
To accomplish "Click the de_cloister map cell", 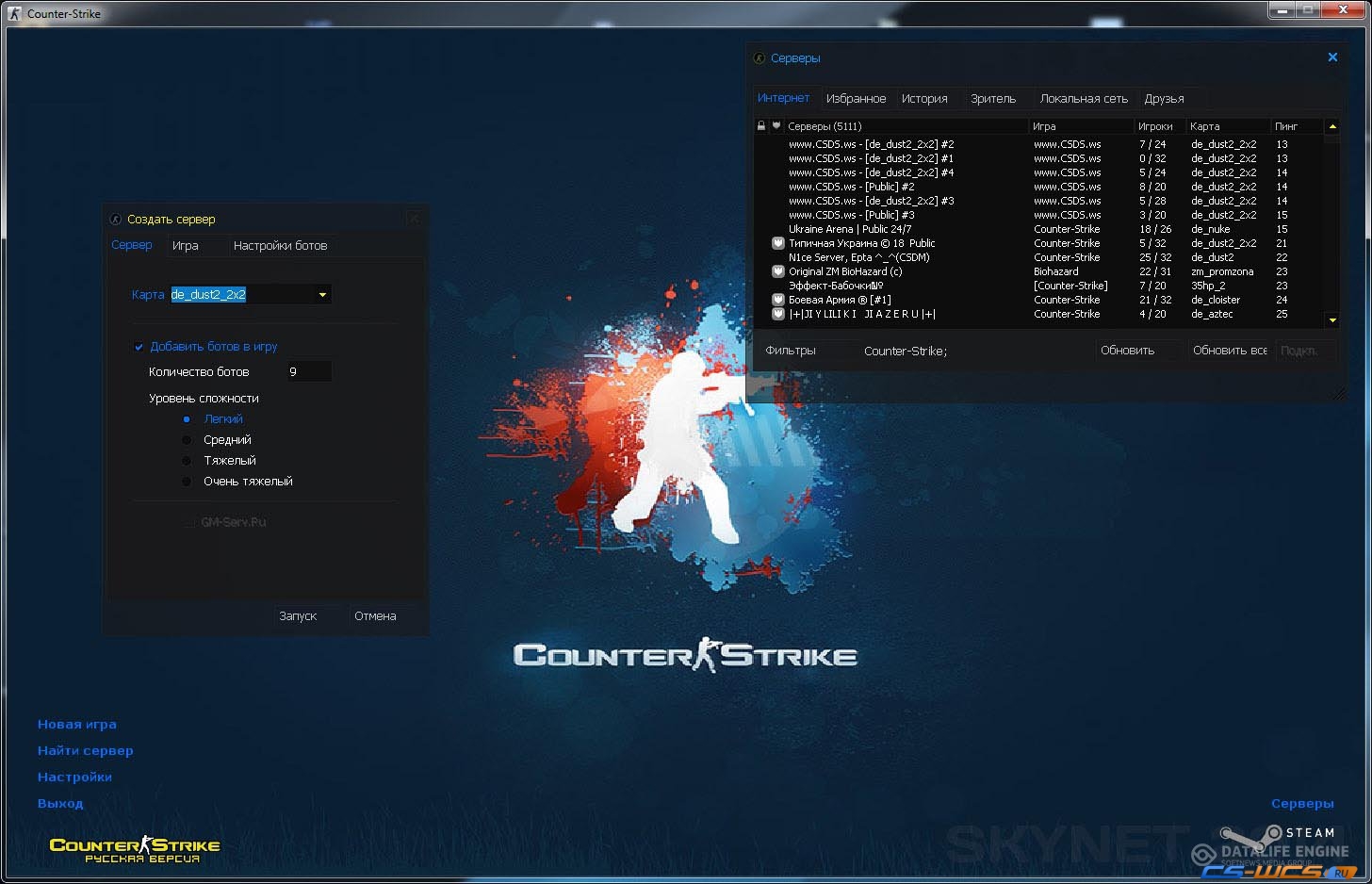I will click(1216, 300).
